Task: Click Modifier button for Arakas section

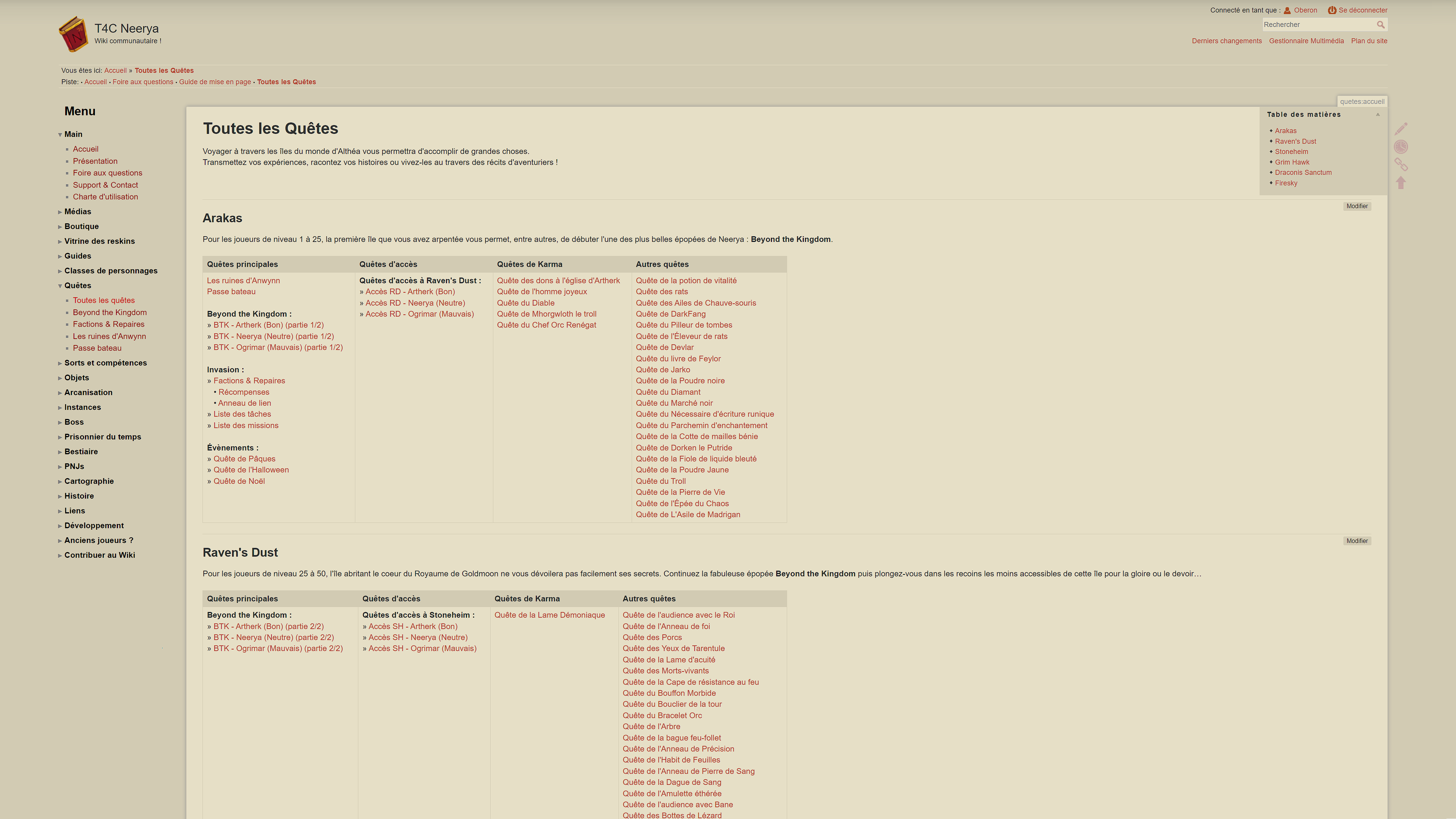Action: point(1357,206)
